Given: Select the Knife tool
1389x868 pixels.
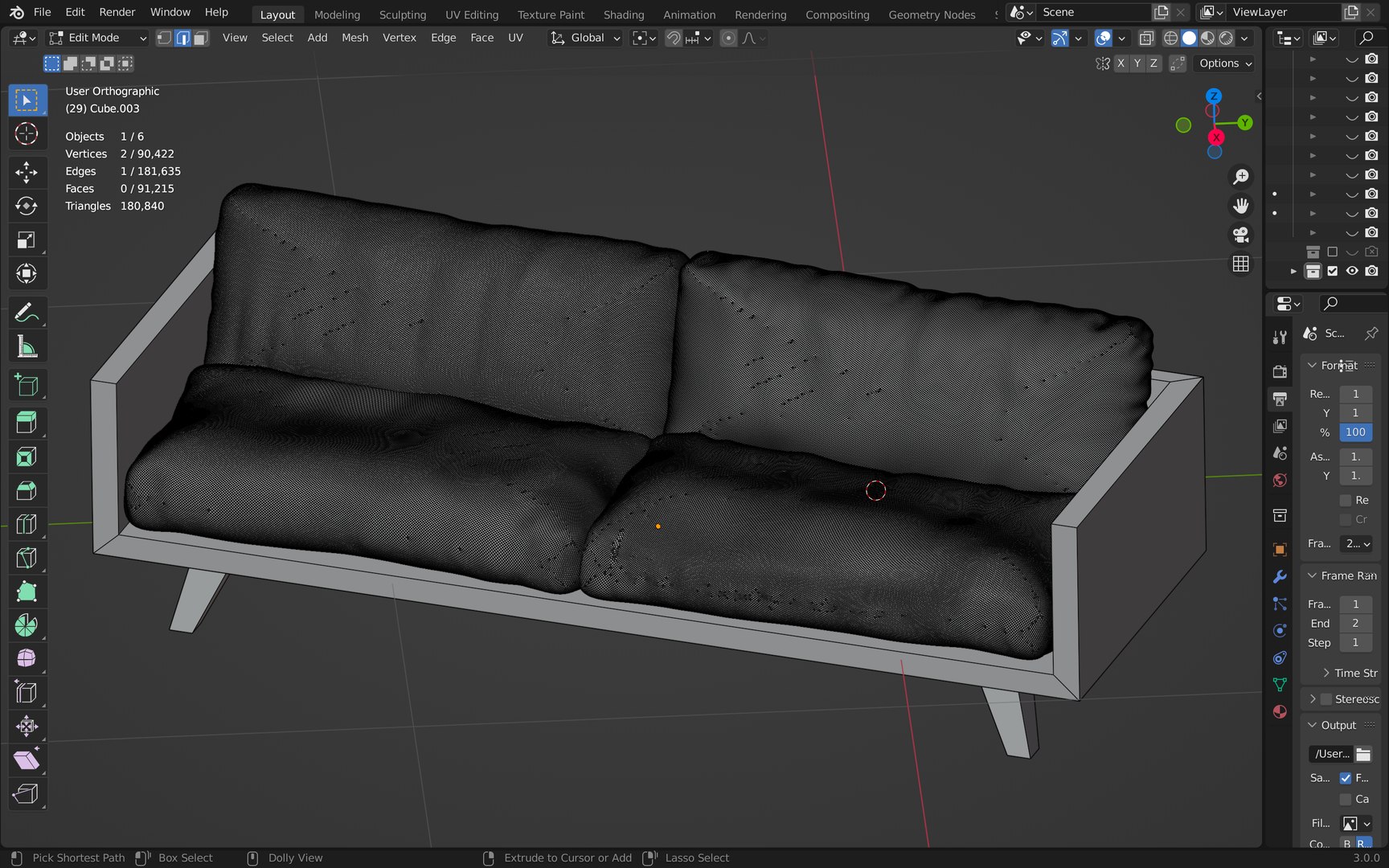Looking at the screenshot, I should point(27,558).
